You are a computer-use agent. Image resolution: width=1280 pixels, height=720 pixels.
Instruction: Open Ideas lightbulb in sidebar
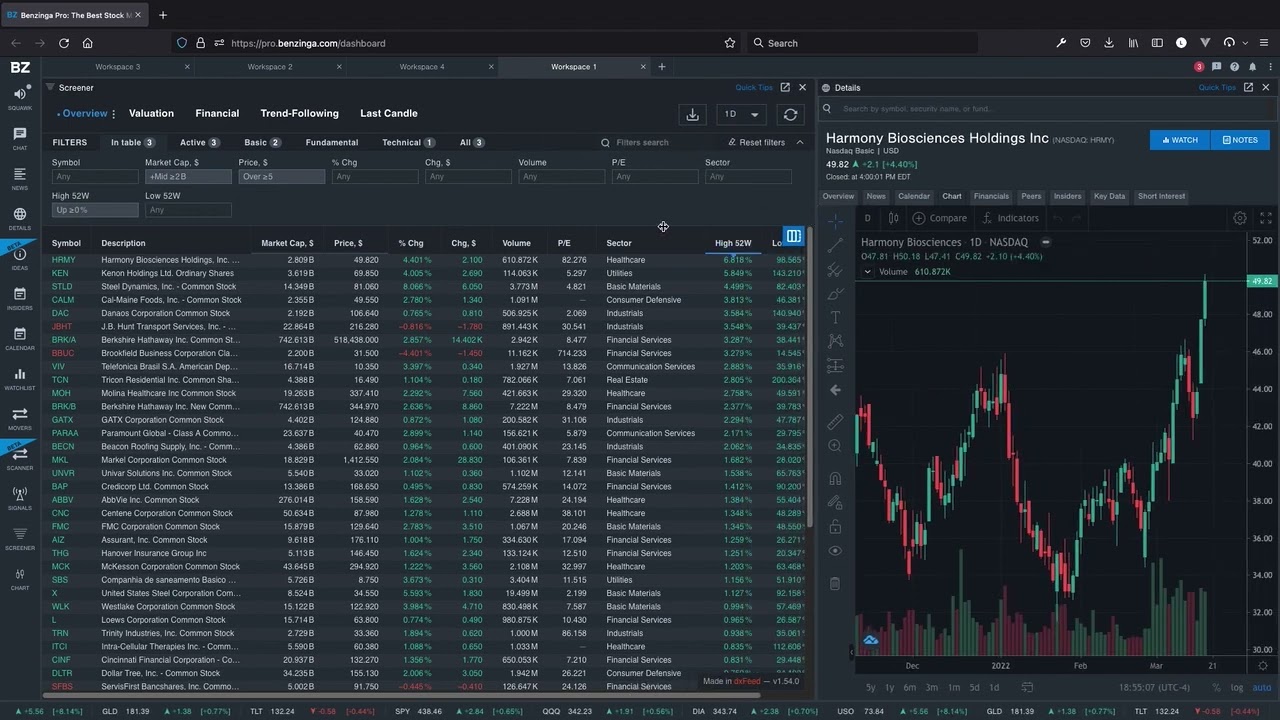[20, 258]
